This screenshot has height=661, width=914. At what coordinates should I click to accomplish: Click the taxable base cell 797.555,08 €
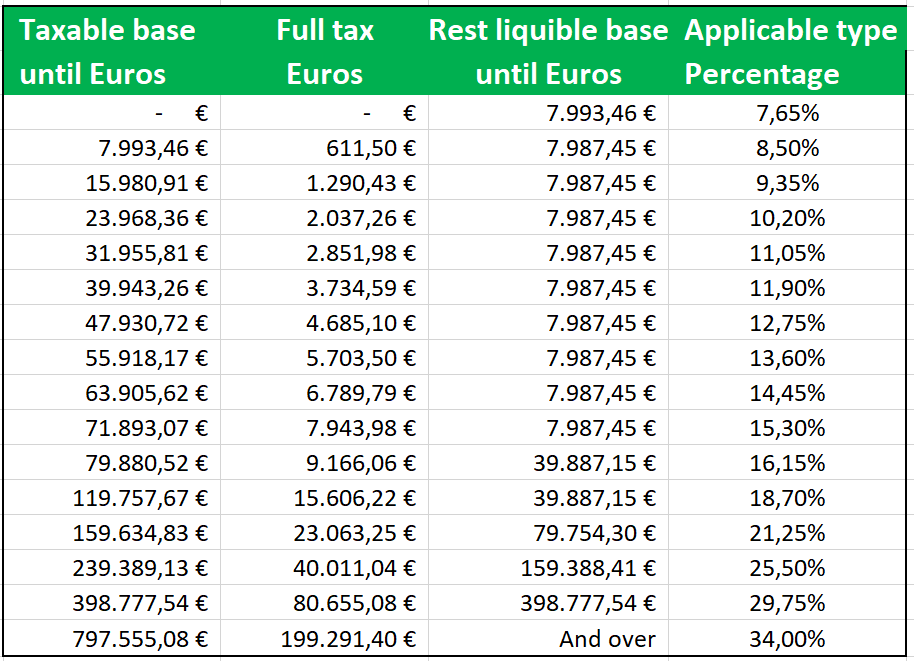click(x=112, y=638)
